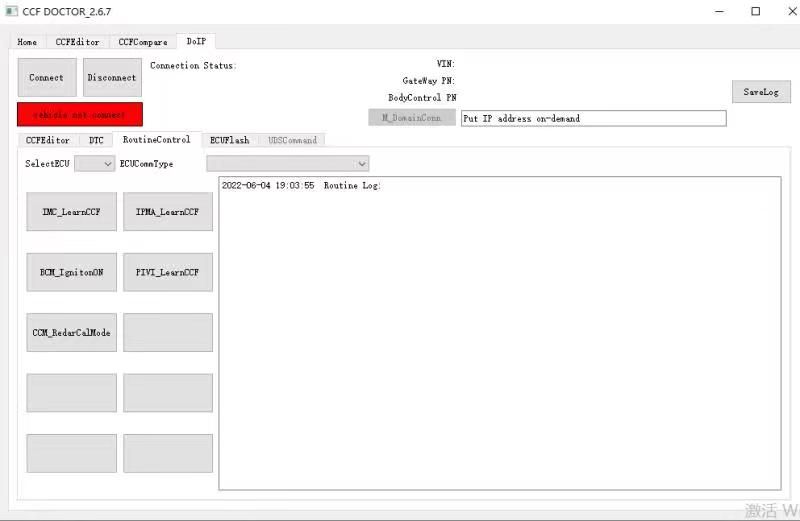Click the CCM_RedarCalMode button
The image size is (800, 521).
71,333
